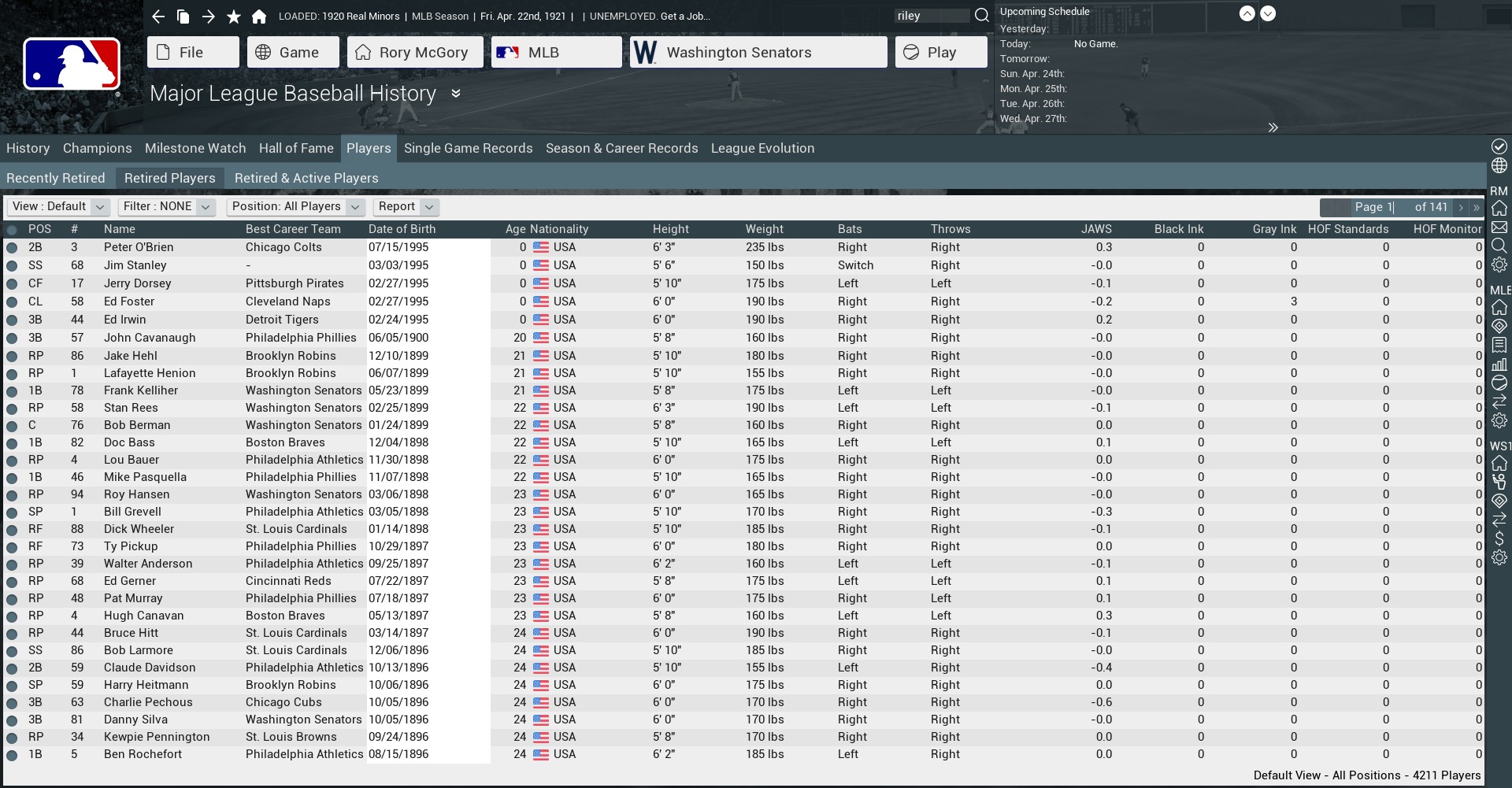Jump to last page with double arrow

pyautogui.click(x=1476, y=208)
